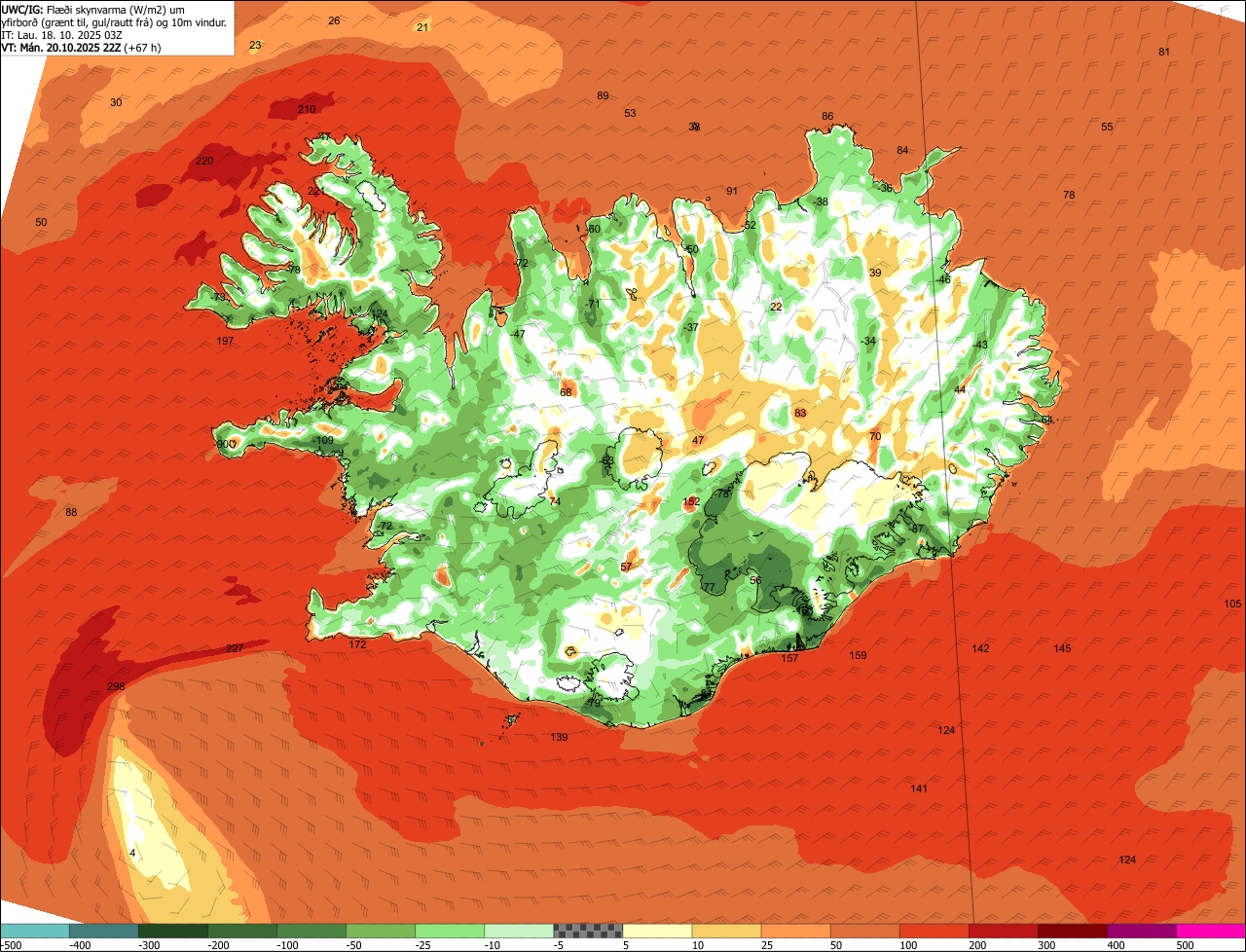
Task: Click the flux value 197 off the west coast
Action: coord(226,341)
